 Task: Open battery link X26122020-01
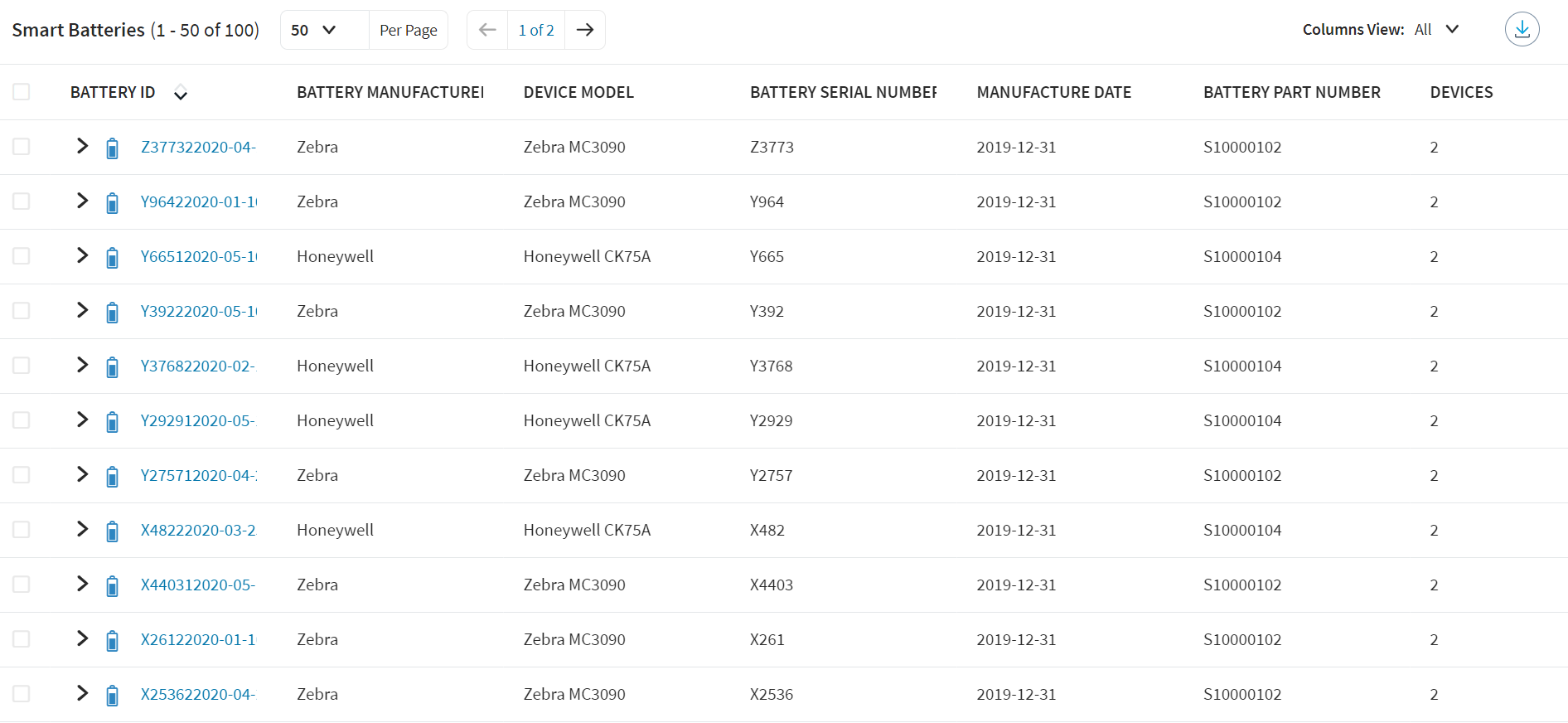click(x=197, y=639)
